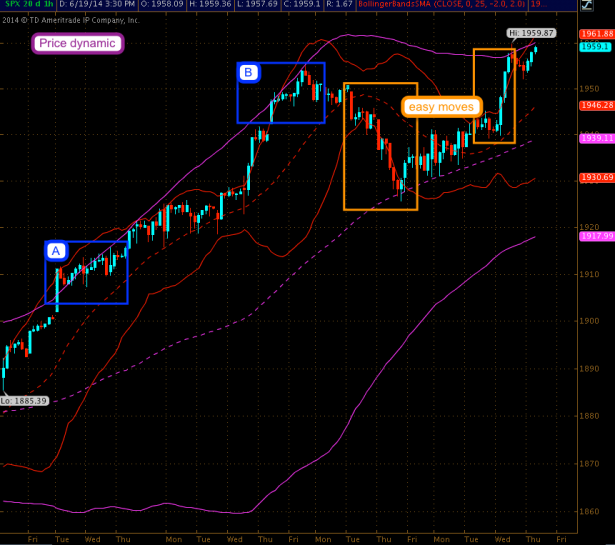This screenshot has width=615, height=545.
Task: Select the 'easy moves' orange label
Action: point(443,106)
